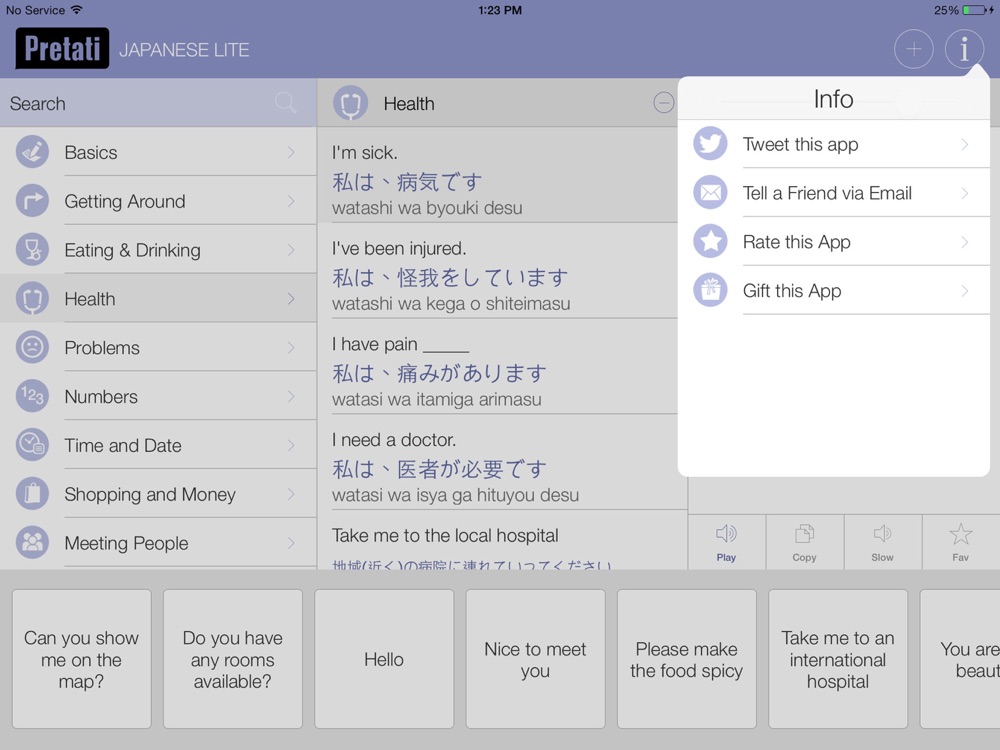Tap the info 'i' button
Viewport: 1000px width, 750px height.
964,49
